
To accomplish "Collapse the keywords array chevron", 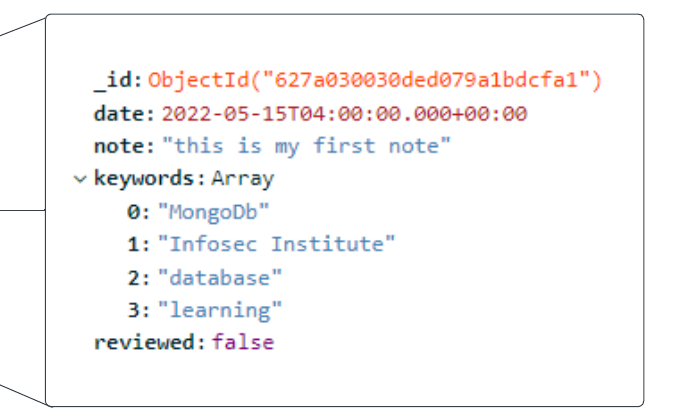I will coord(79,179).
